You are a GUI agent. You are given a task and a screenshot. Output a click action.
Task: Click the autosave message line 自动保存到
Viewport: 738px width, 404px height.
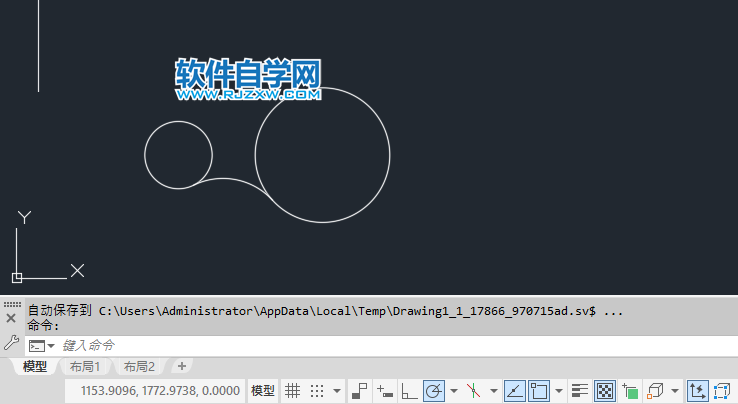(x=325, y=311)
